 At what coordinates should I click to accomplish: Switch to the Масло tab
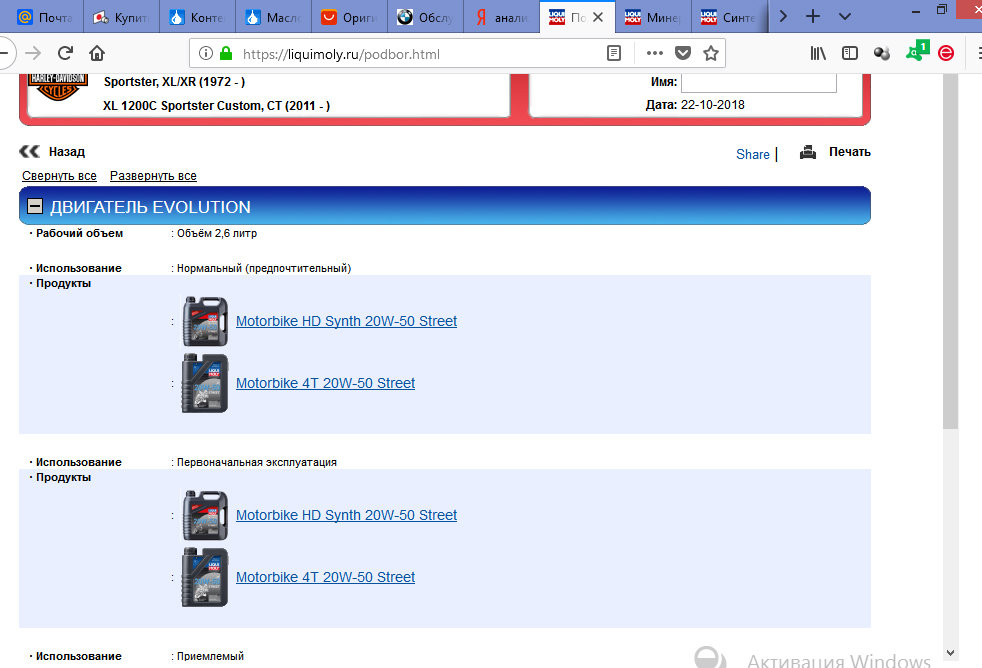pyautogui.click(x=273, y=18)
